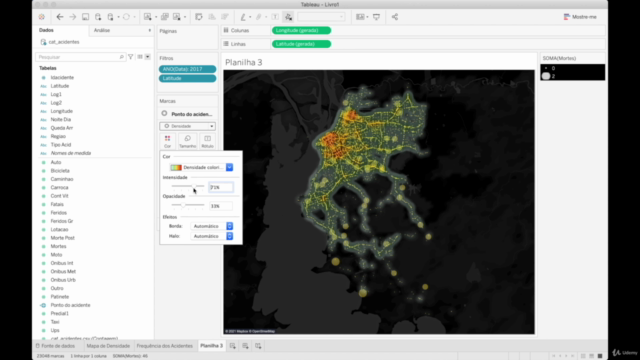Click the Tableau logo start icon
Image resolution: width=640 pixels, height=360 pixels.
42,17
